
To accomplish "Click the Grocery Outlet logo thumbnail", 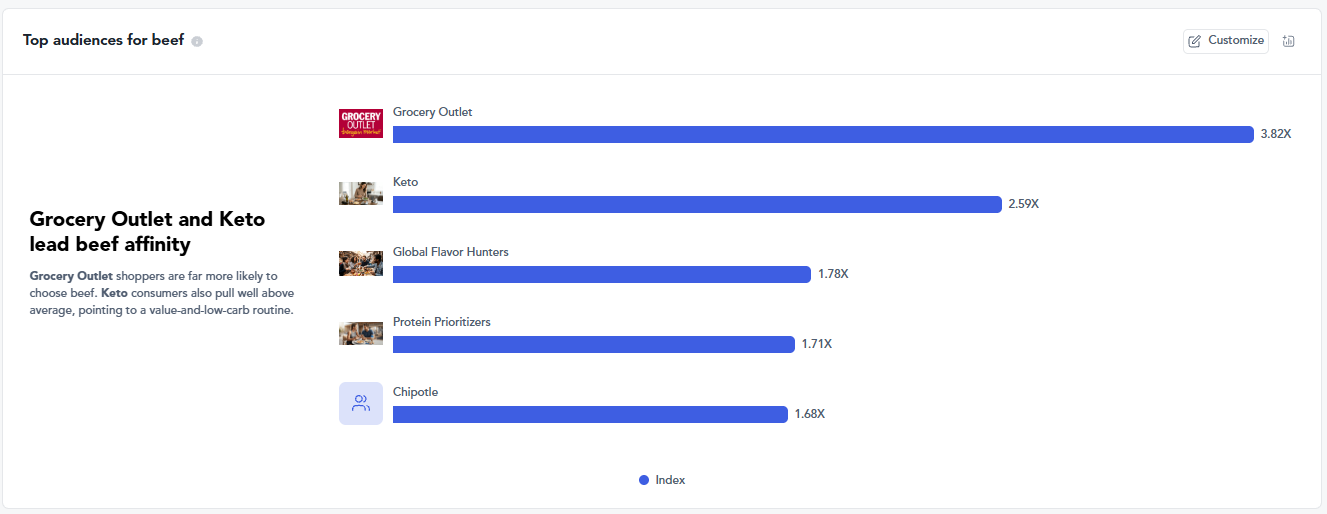I will coord(361,124).
